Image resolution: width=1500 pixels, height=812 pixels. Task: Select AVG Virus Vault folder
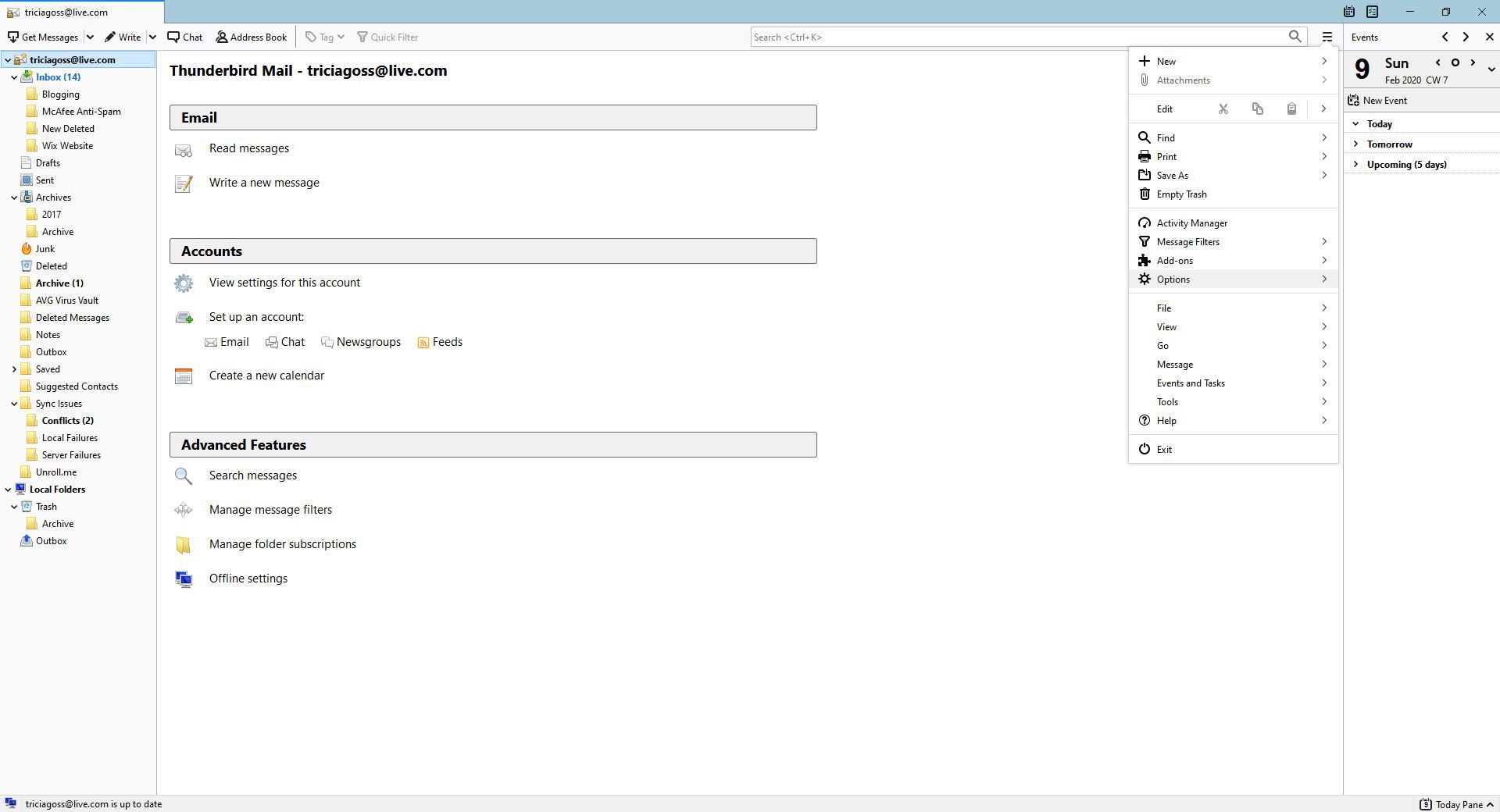pyautogui.click(x=66, y=300)
